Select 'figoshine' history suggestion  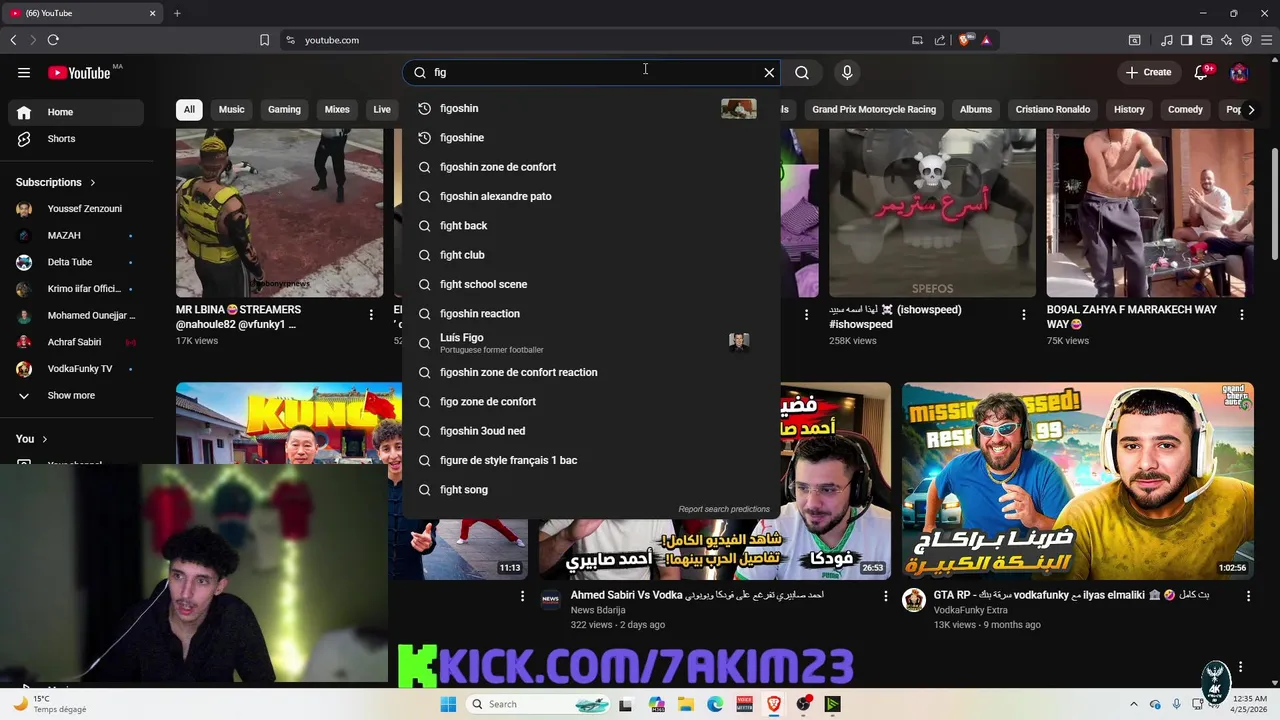click(591, 138)
